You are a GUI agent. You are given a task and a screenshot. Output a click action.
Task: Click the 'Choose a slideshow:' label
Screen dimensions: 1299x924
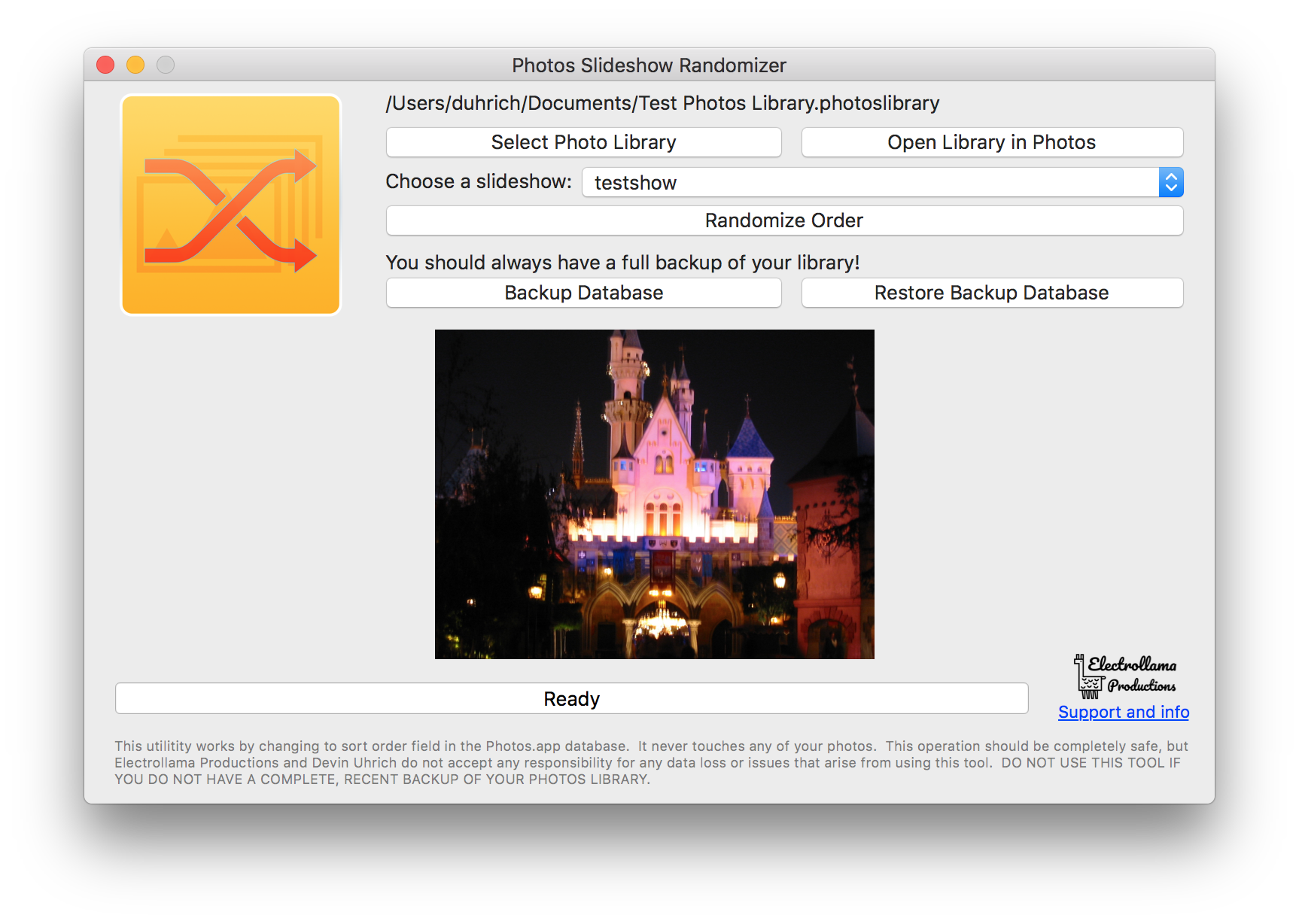click(479, 181)
